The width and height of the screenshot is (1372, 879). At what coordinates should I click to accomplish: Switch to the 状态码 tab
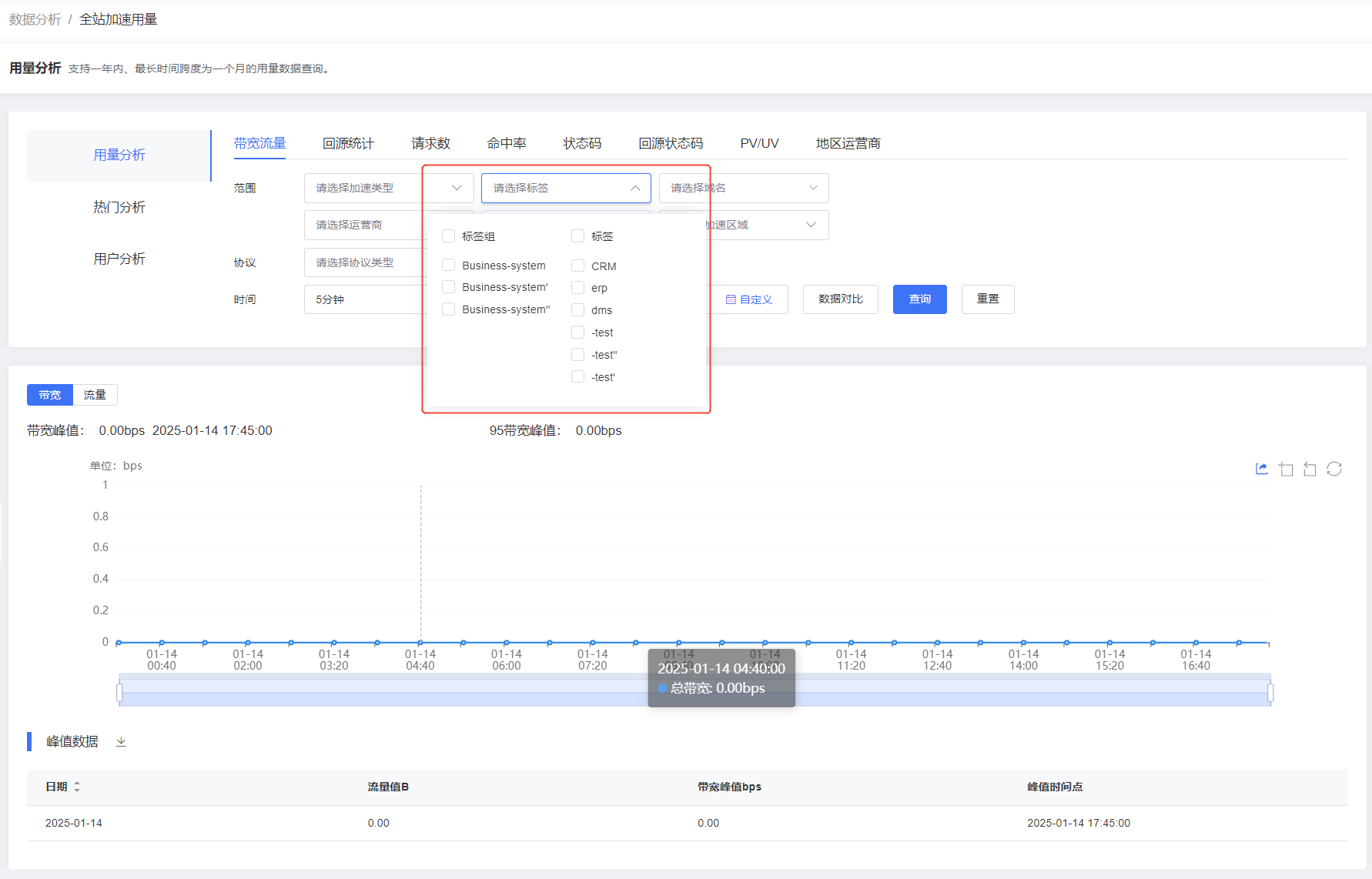click(582, 143)
